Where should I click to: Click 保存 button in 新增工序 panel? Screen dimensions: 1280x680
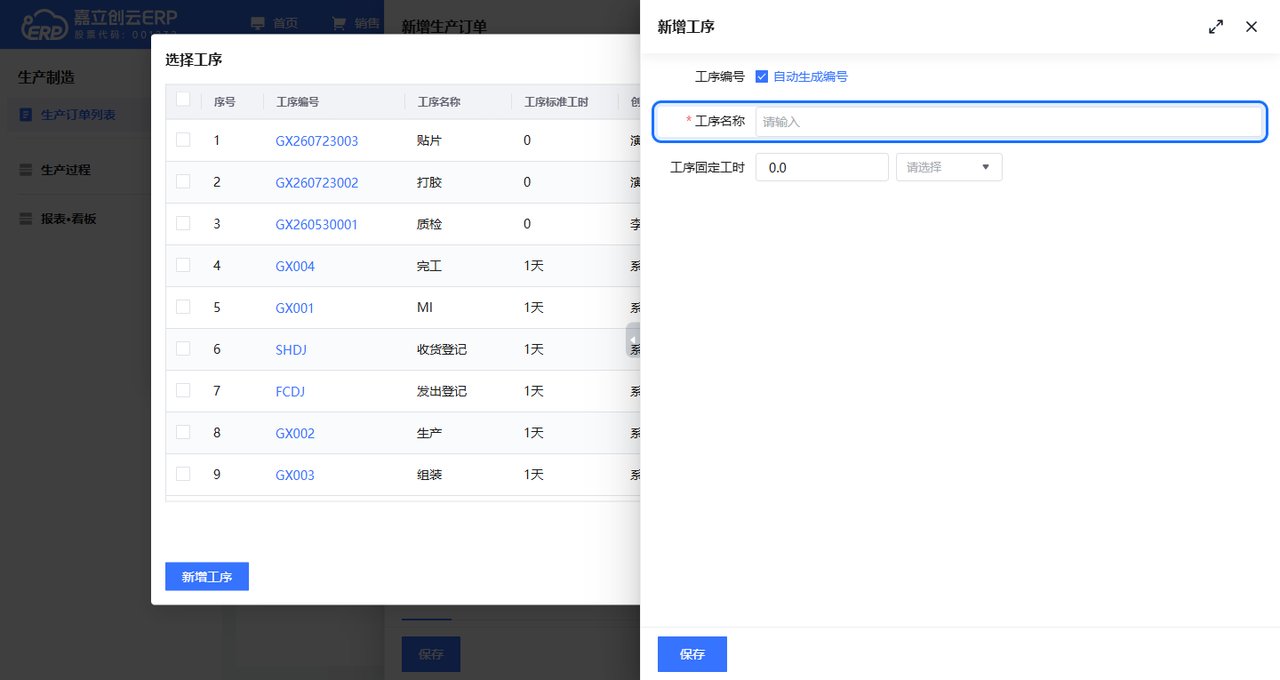(692, 654)
